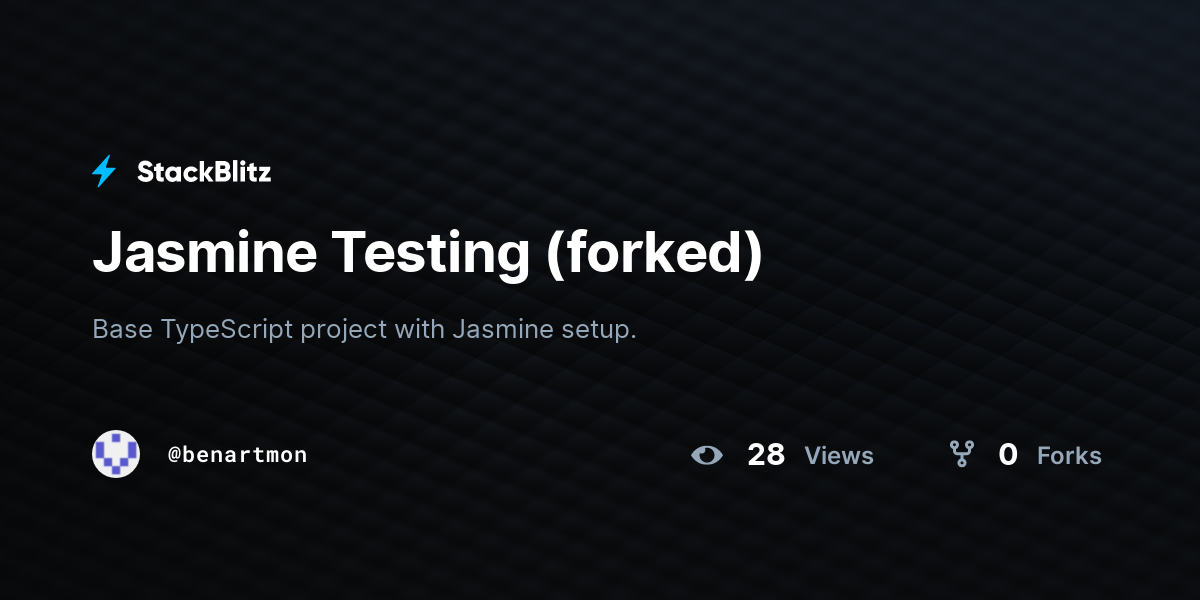Click the fork branch icon
Viewport: 1200px width, 600px height.
[x=962, y=455]
